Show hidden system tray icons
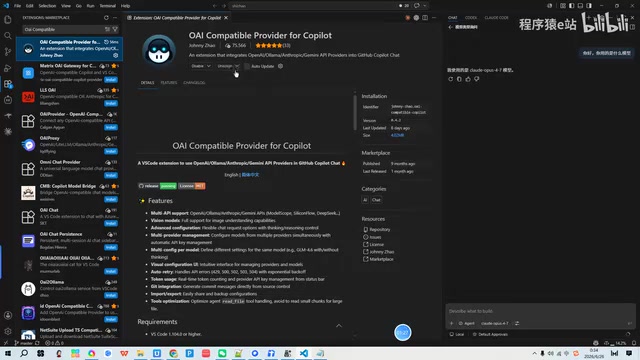This screenshot has height=360, width=640. pyautogui.click(x=534, y=353)
